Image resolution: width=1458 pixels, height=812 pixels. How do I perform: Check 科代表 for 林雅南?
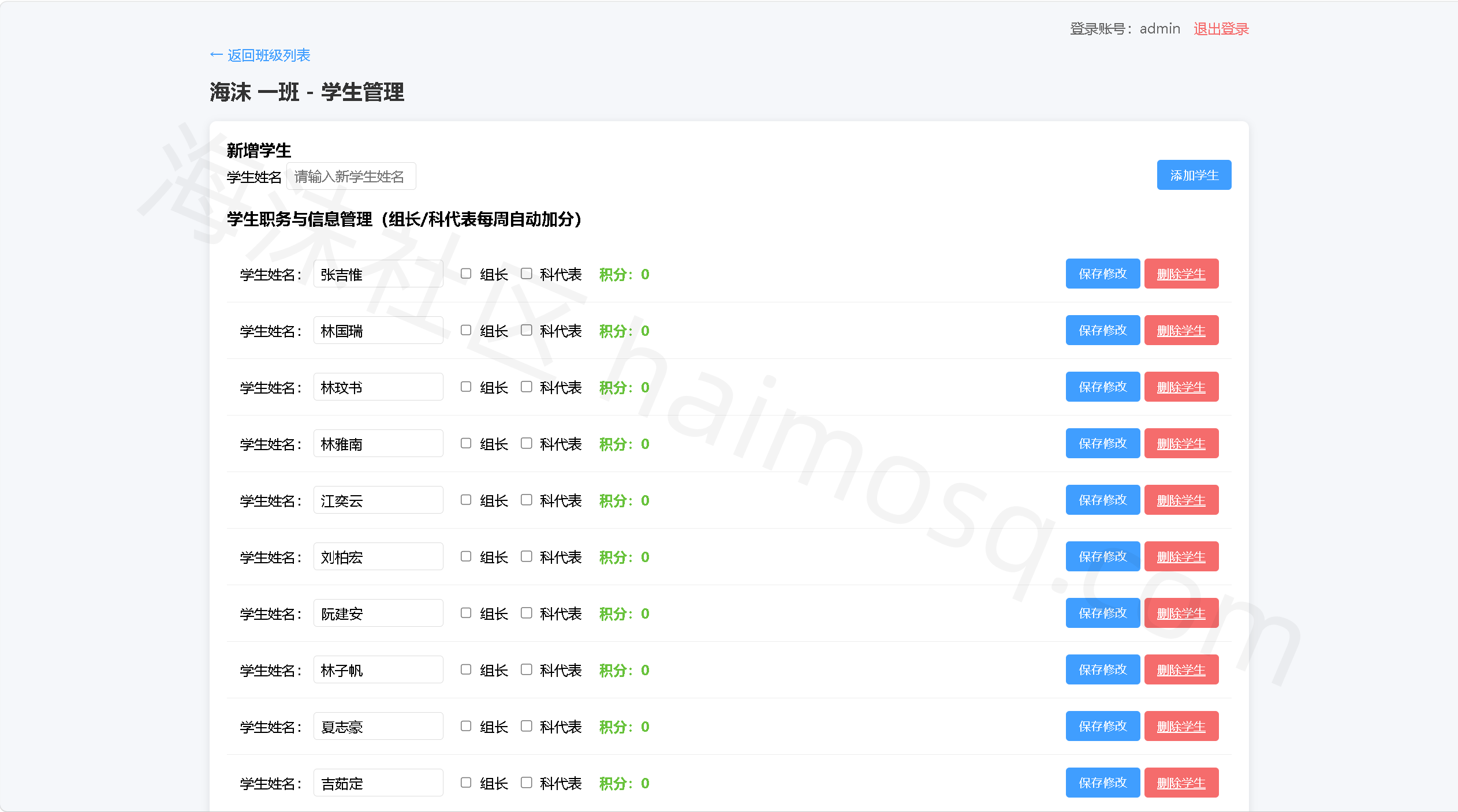point(526,443)
